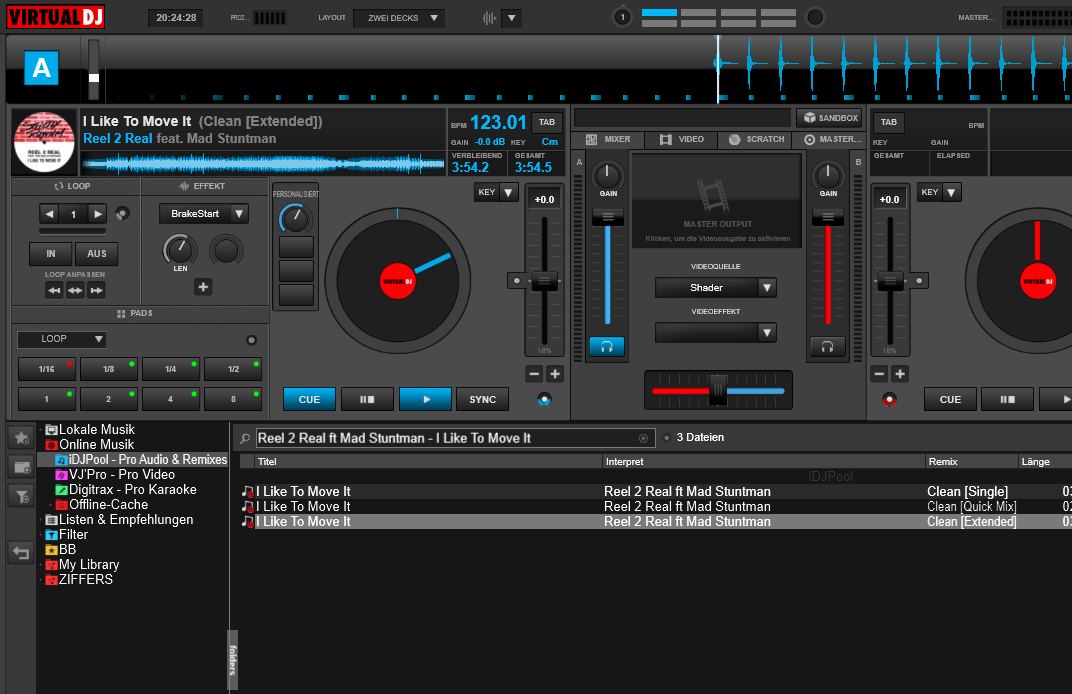Move loop backward with left adjust arrows
The image size is (1072, 694).
pyautogui.click(x=54, y=291)
